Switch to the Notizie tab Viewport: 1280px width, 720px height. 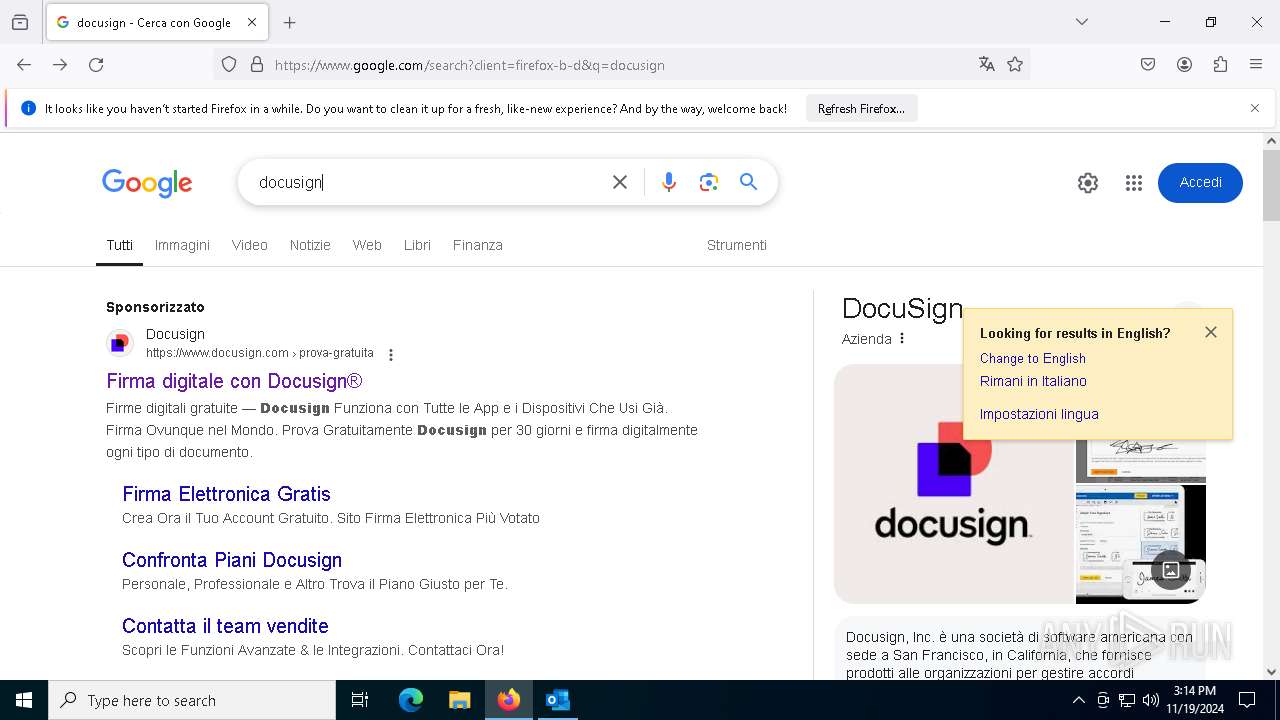click(310, 245)
